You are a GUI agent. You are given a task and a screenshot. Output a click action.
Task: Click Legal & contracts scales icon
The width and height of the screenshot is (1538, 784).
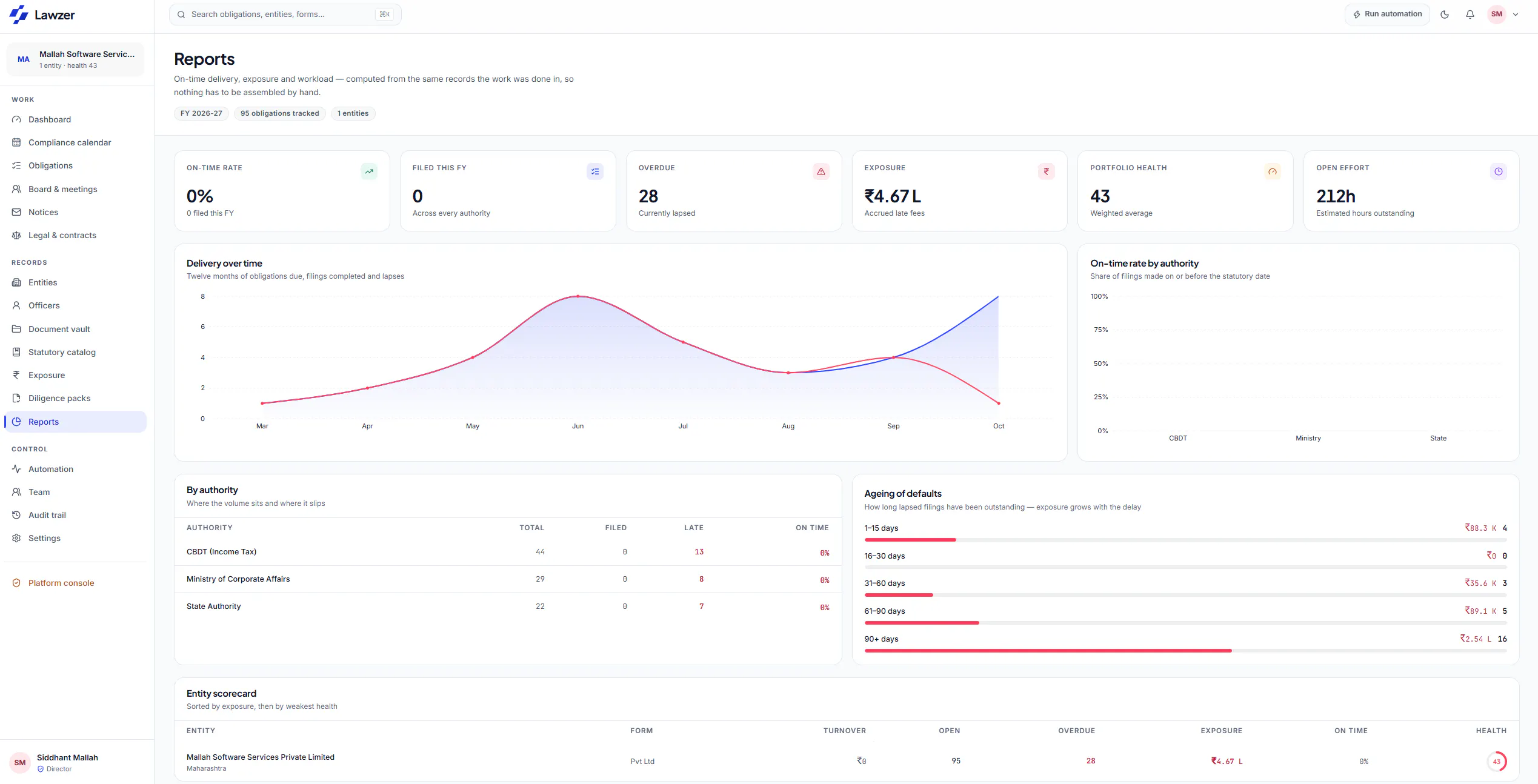[x=16, y=235]
